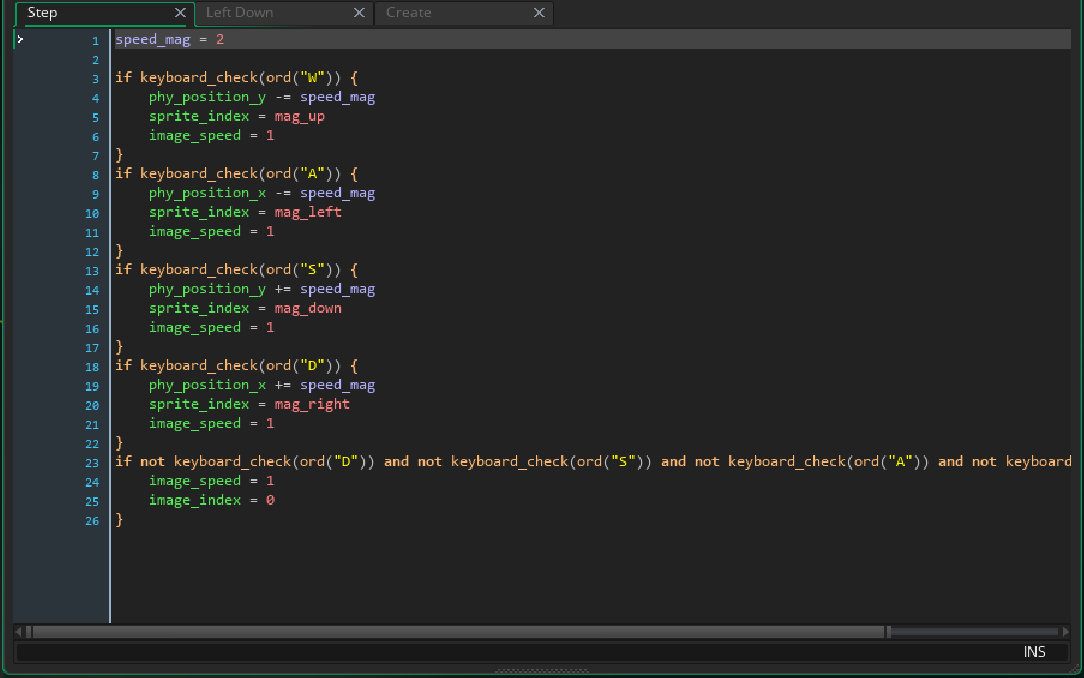Click 'sprite_index = mag_left' line

click(x=245, y=212)
